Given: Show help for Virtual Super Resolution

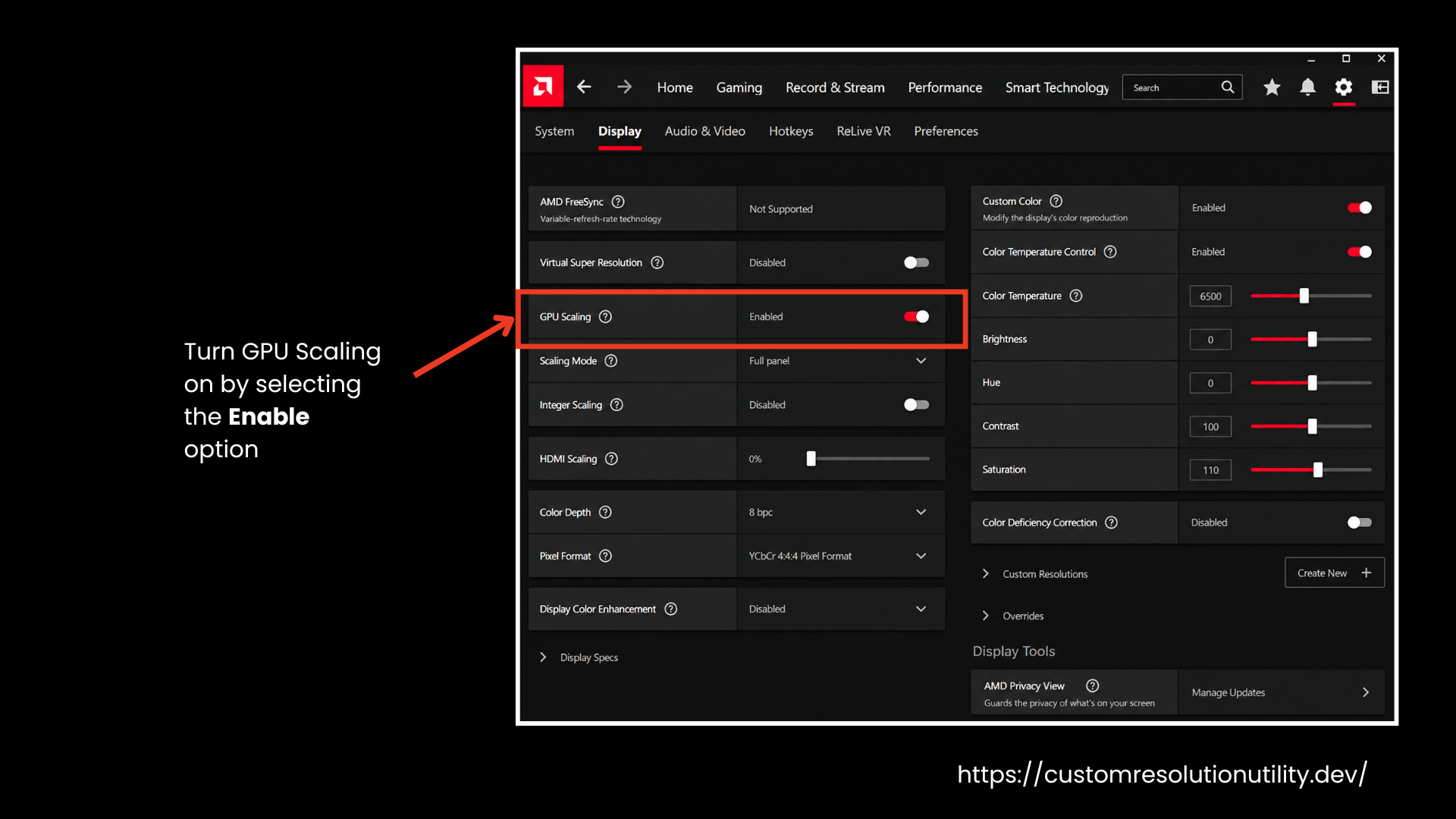Looking at the screenshot, I should pyautogui.click(x=657, y=262).
